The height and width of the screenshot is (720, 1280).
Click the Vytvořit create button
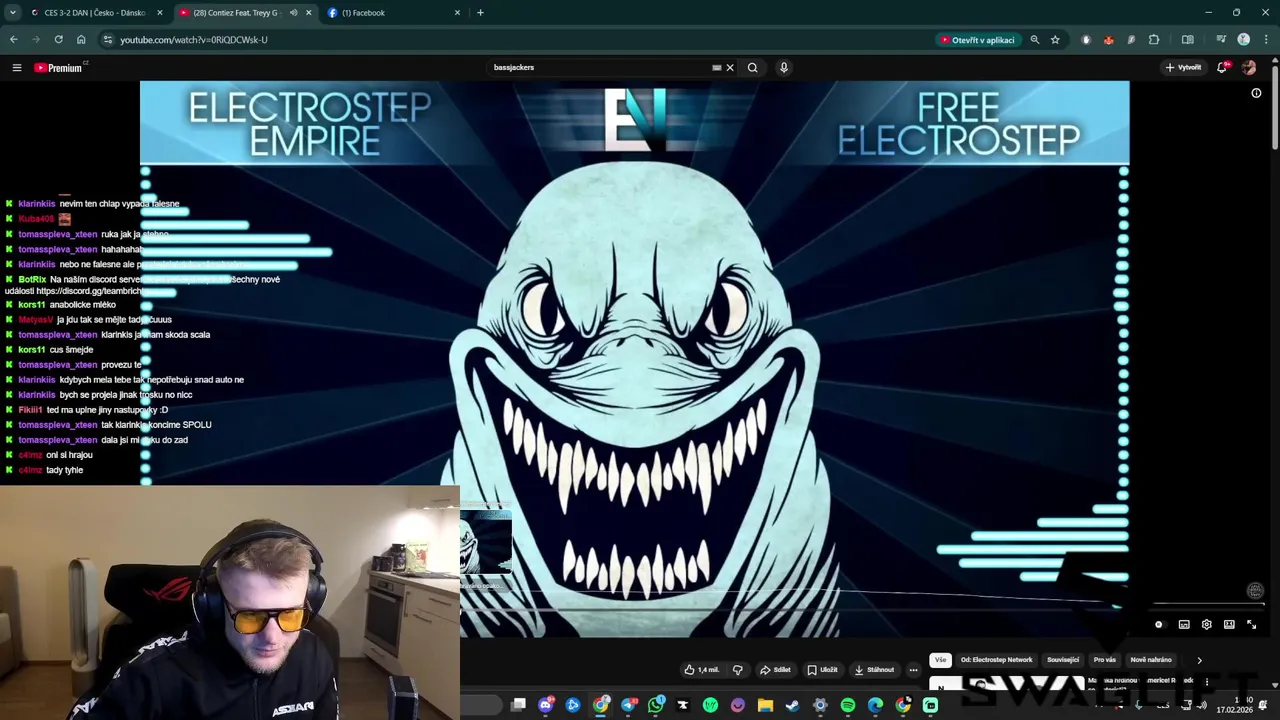point(1183,68)
